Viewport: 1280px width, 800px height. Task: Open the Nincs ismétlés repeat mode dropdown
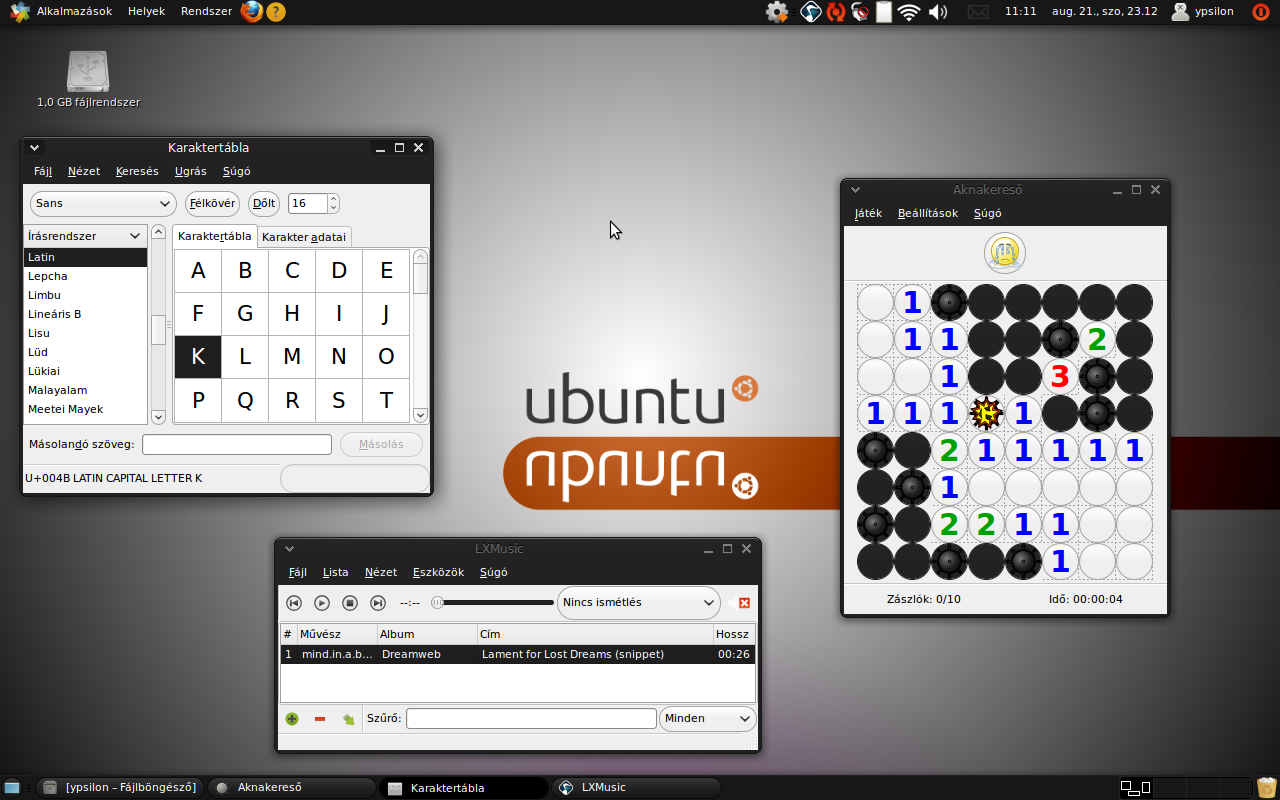point(638,603)
